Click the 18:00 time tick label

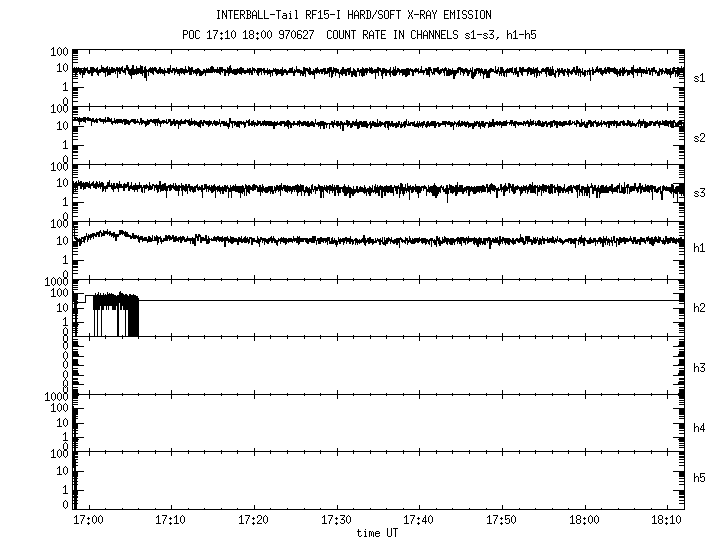[584, 521]
